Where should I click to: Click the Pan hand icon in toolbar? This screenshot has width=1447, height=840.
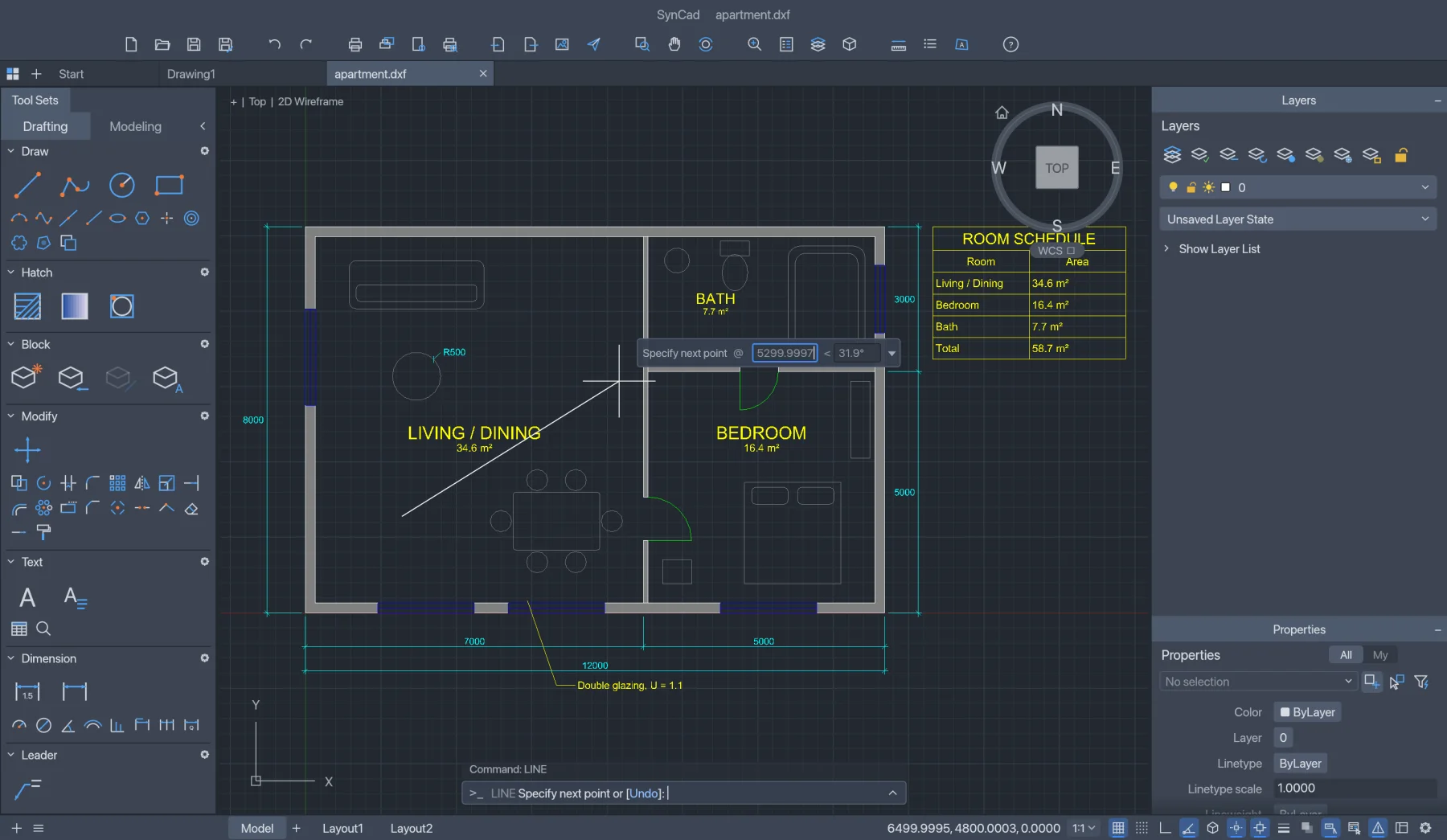click(674, 44)
